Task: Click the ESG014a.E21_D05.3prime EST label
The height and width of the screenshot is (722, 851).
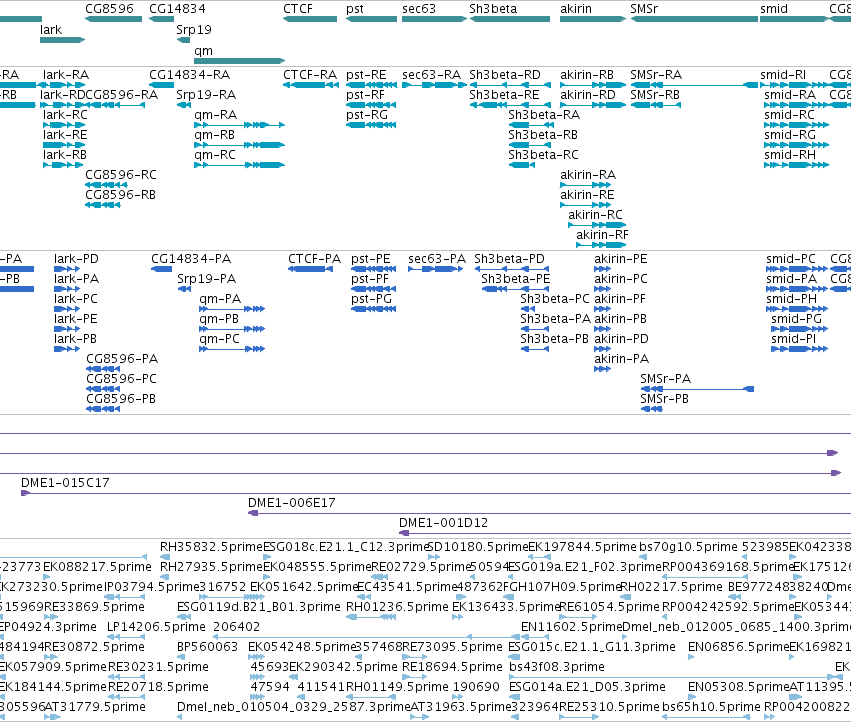Action: click(587, 687)
